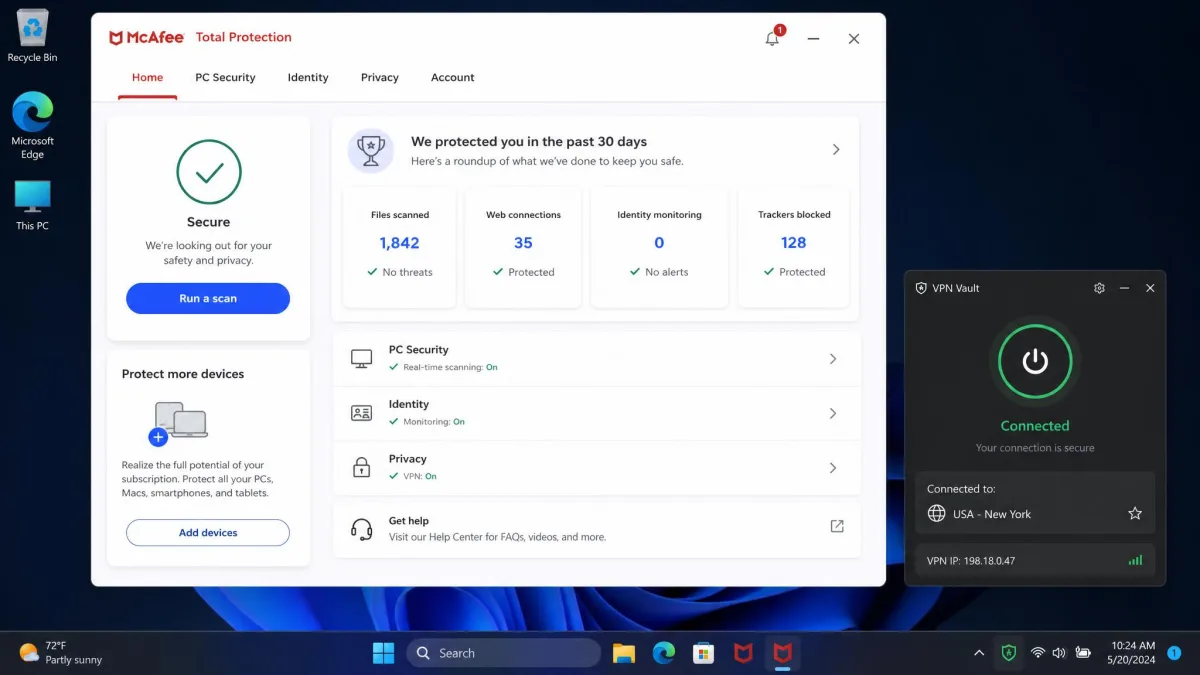Open the Windows notification center badge
Viewport: 1200px width, 675px height.
point(1175,652)
